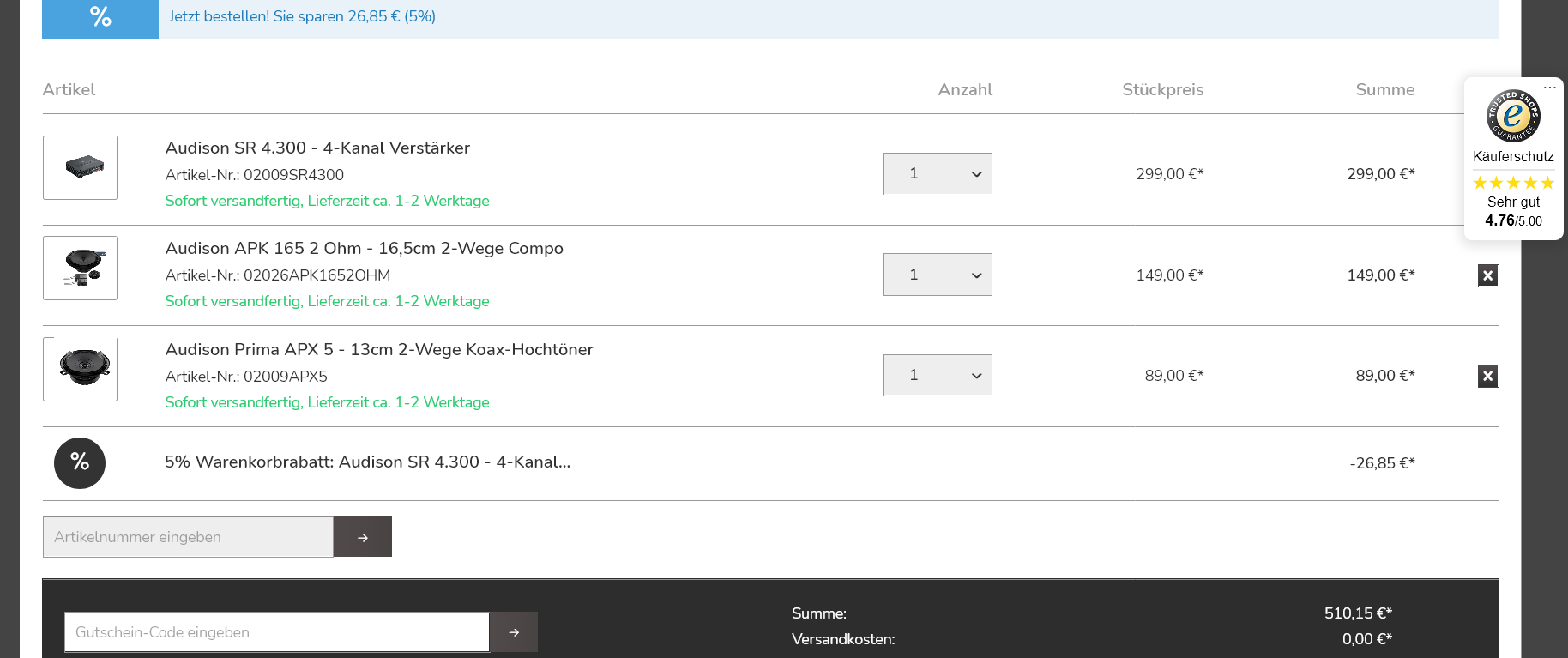
Task: Expand quantity selector for Prima APX 5
Action: [x=937, y=376]
